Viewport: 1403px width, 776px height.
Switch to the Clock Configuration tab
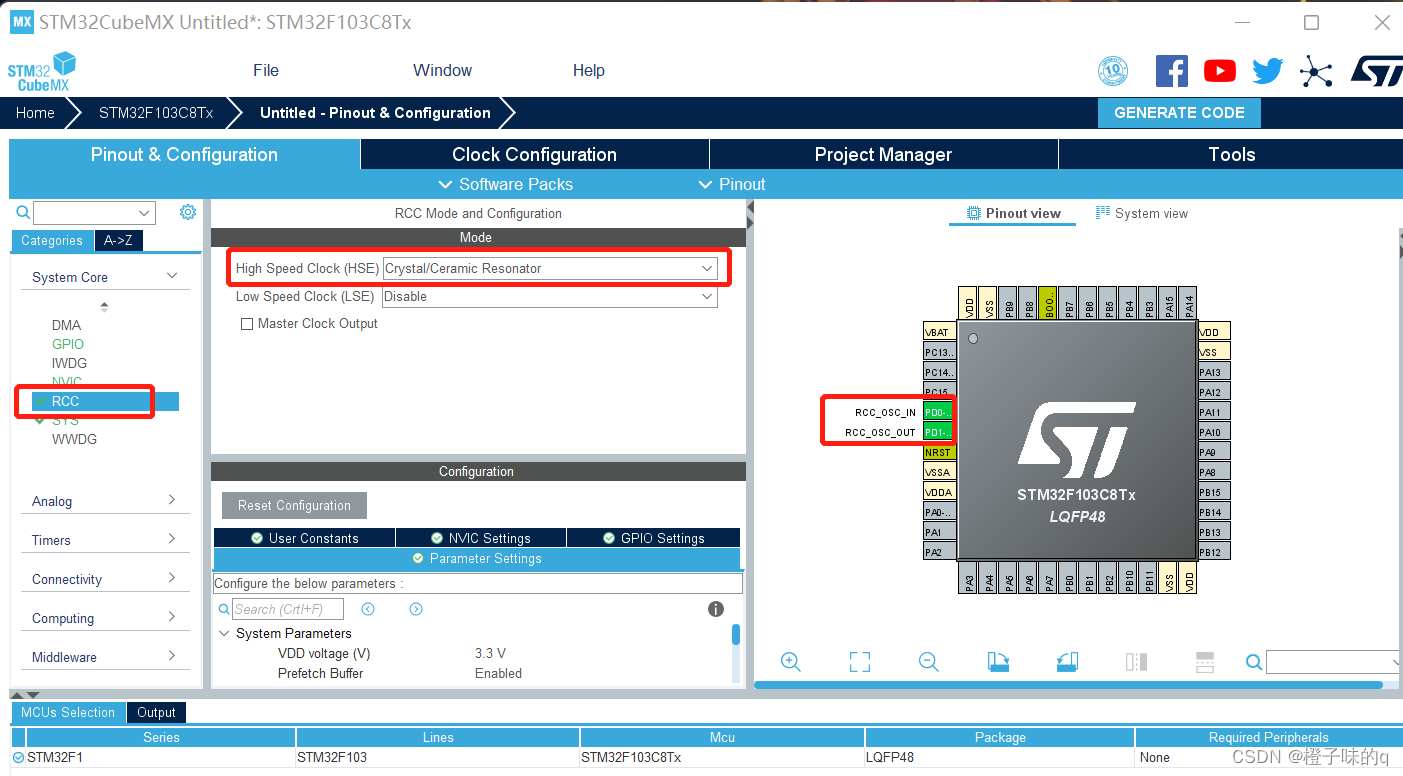(x=534, y=154)
